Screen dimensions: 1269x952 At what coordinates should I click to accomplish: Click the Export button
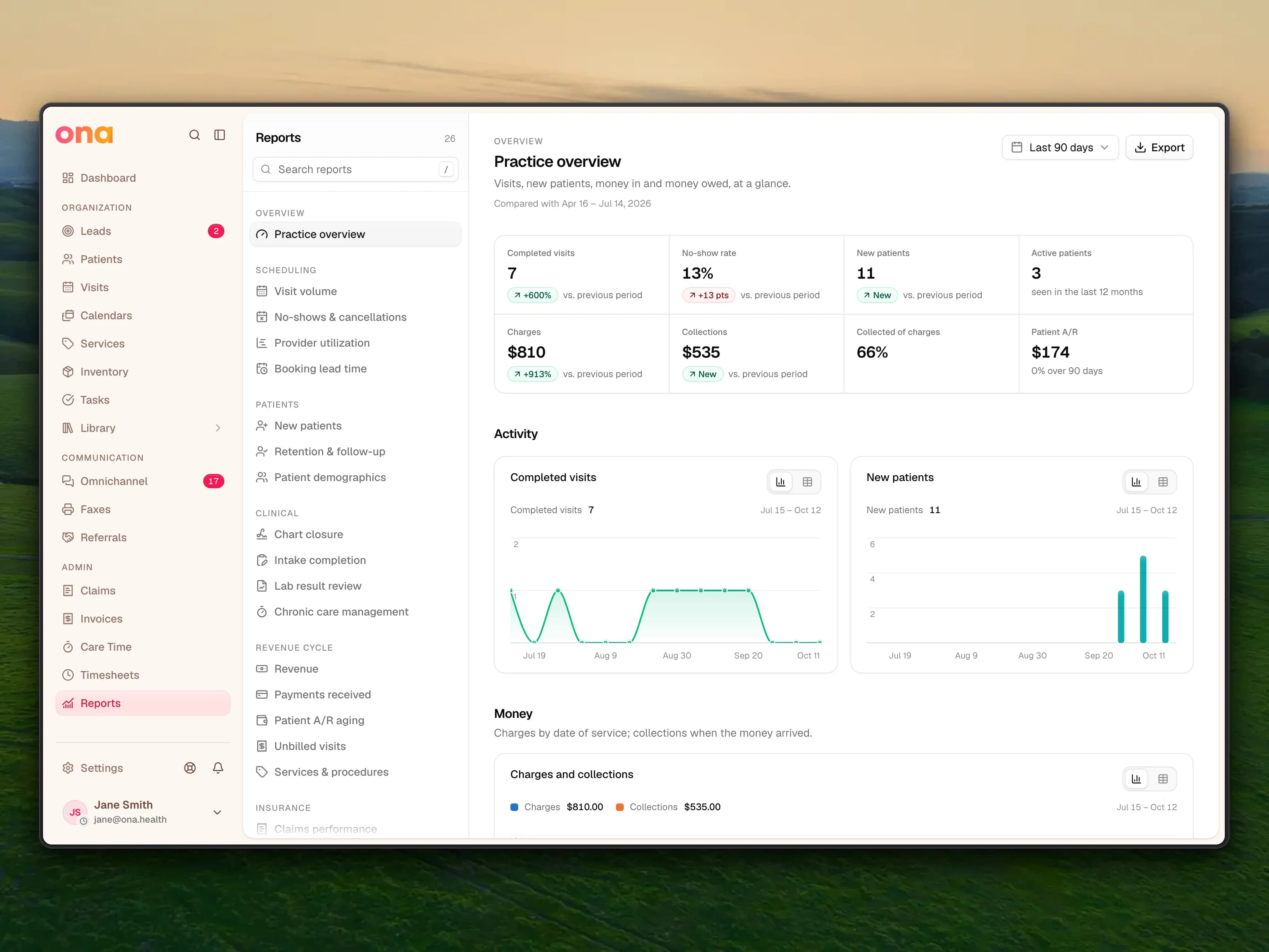[1160, 147]
